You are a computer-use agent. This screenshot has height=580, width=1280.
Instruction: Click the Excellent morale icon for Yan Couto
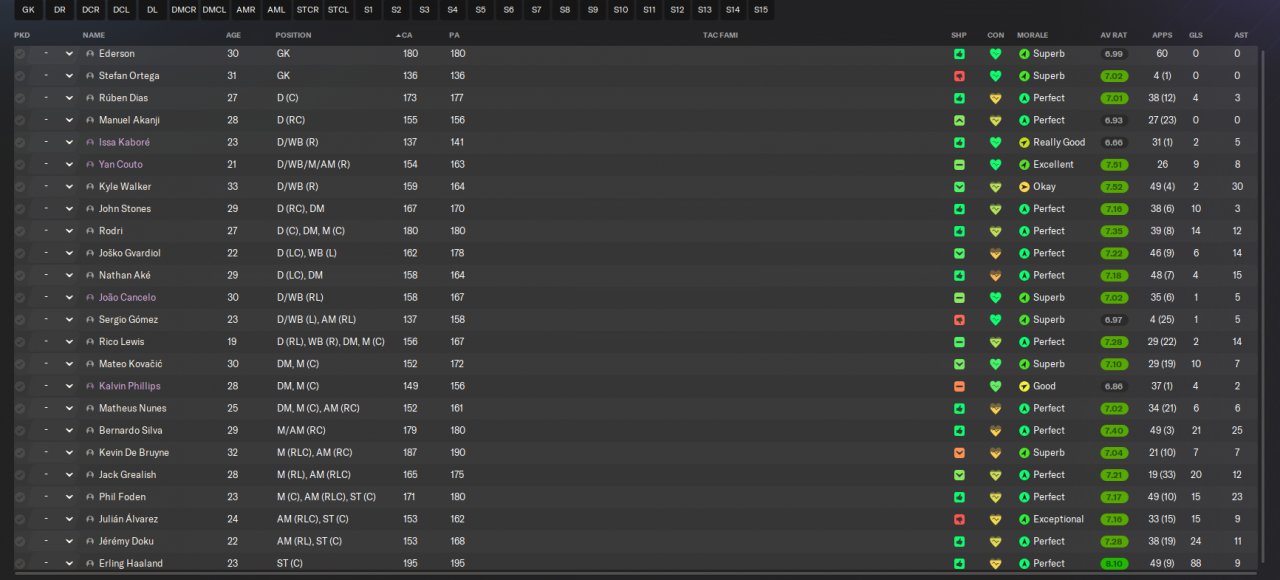point(1024,165)
